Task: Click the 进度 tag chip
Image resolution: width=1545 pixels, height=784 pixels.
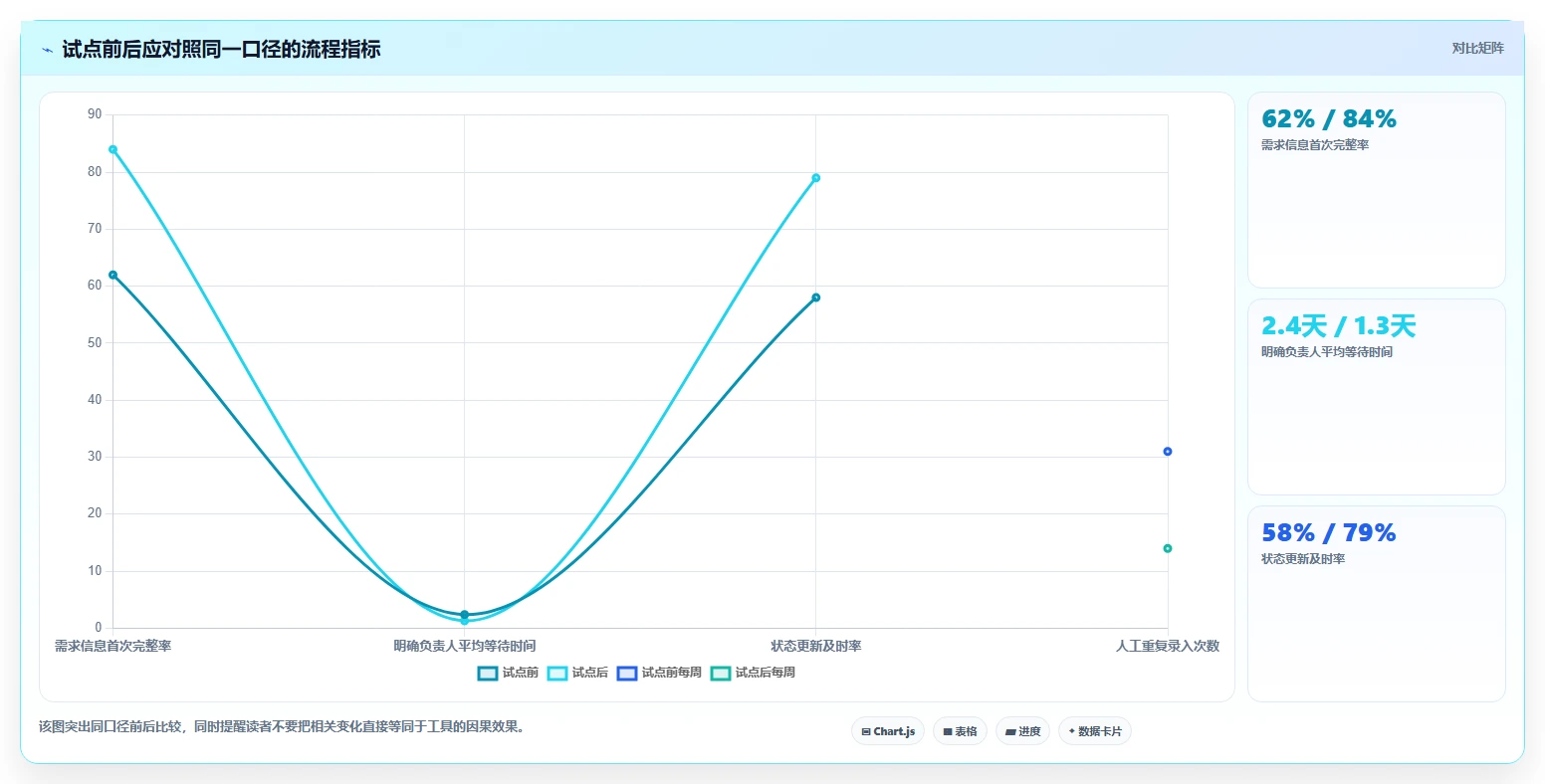Action: coord(1022,731)
